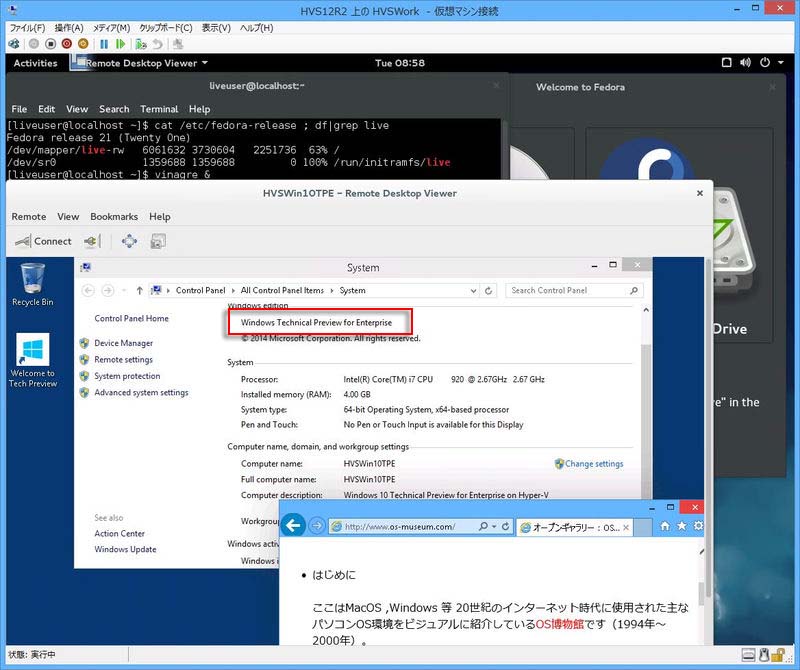800x670 pixels.
Task: Open the Remote menu in Remote Desktop Viewer
Action: tap(29, 217)
